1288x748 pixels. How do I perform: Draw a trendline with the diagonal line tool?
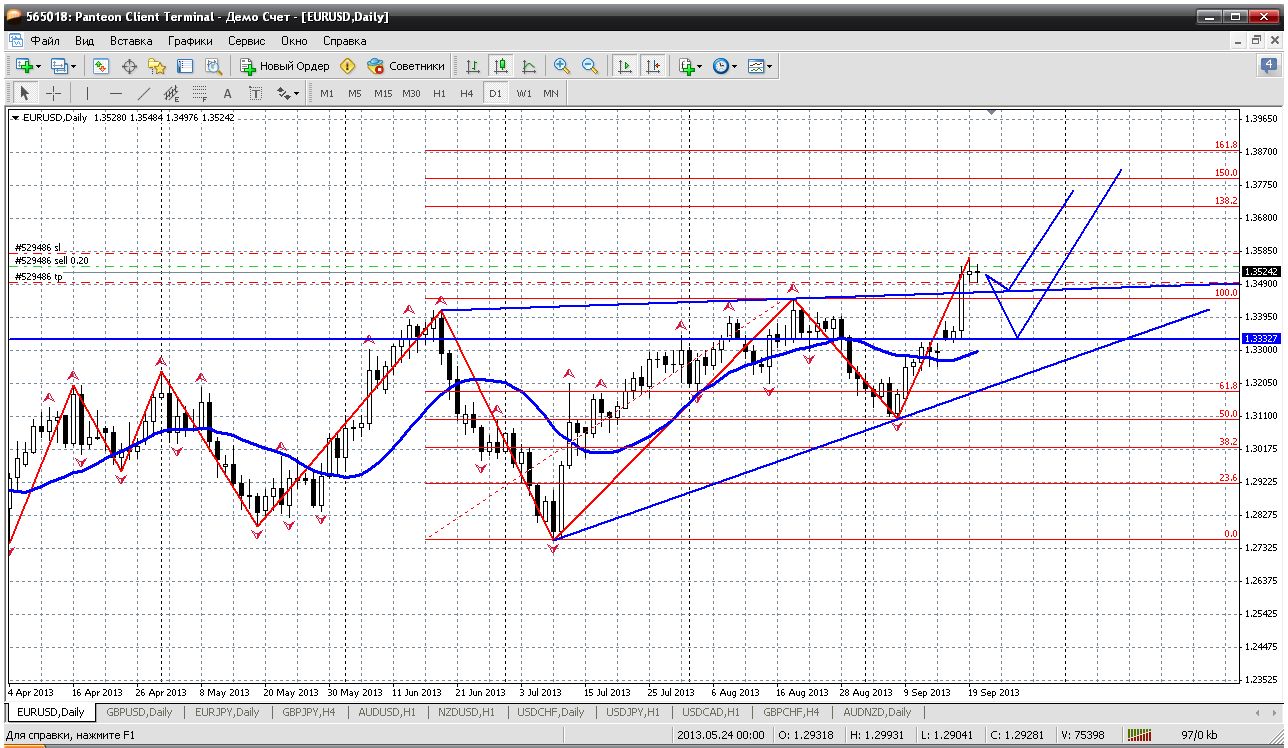pyautogui.click(x=143, y=93)
